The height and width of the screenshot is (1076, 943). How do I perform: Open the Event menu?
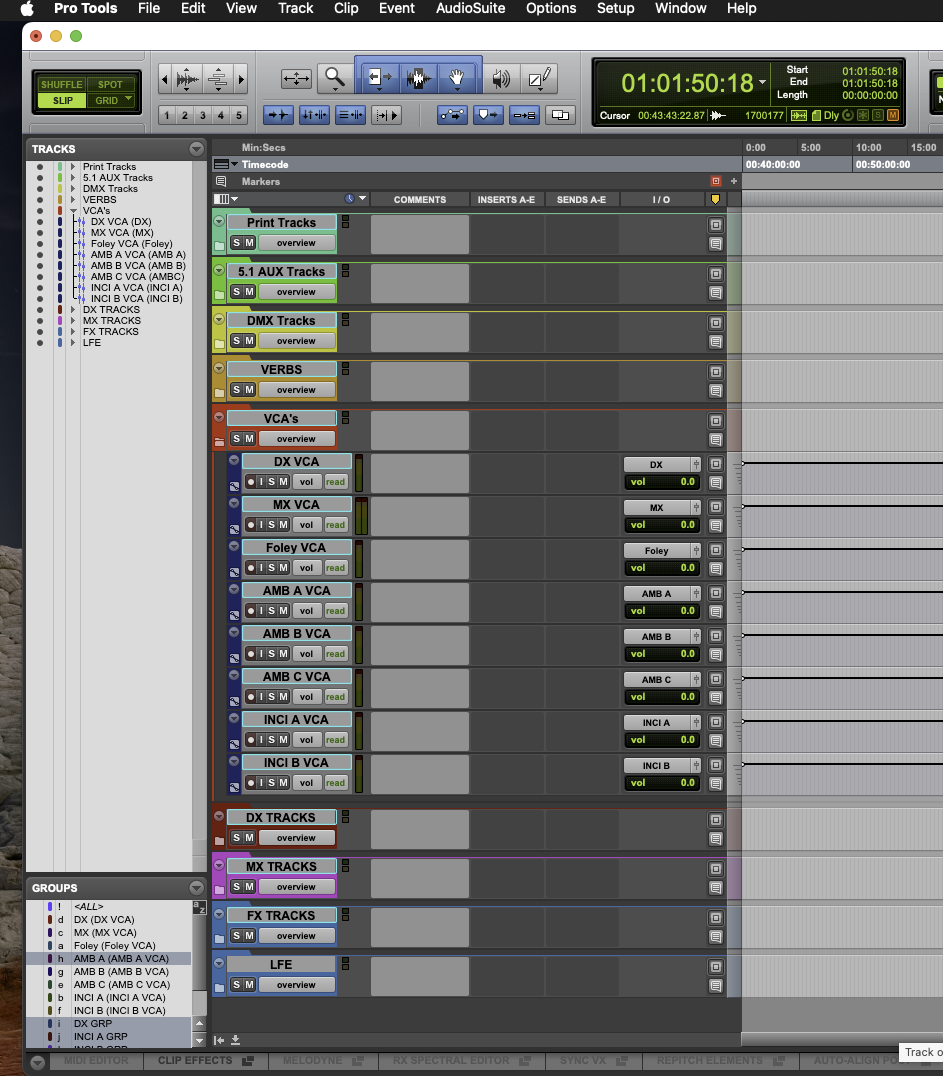point(397,8)
